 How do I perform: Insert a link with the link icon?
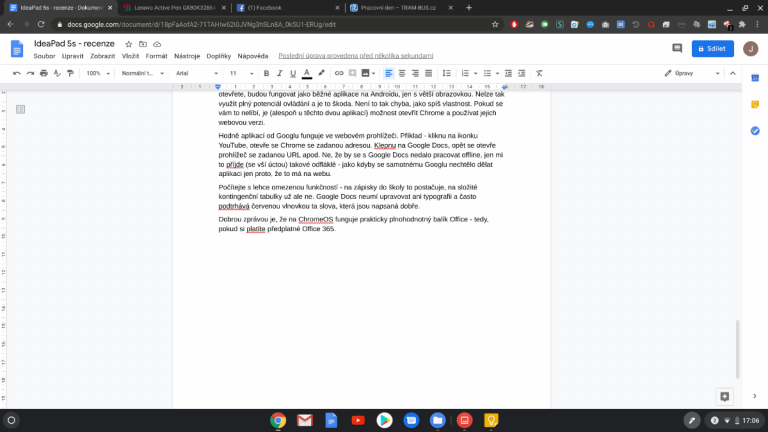point(338,73)
